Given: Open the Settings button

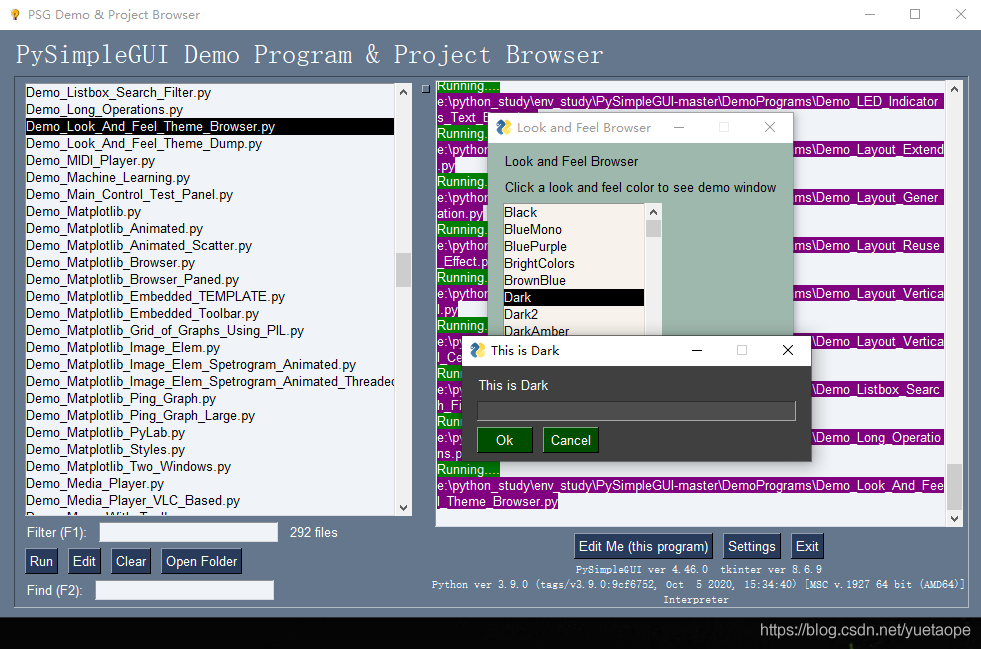Looking at the screenshot, I should [751, 546].
